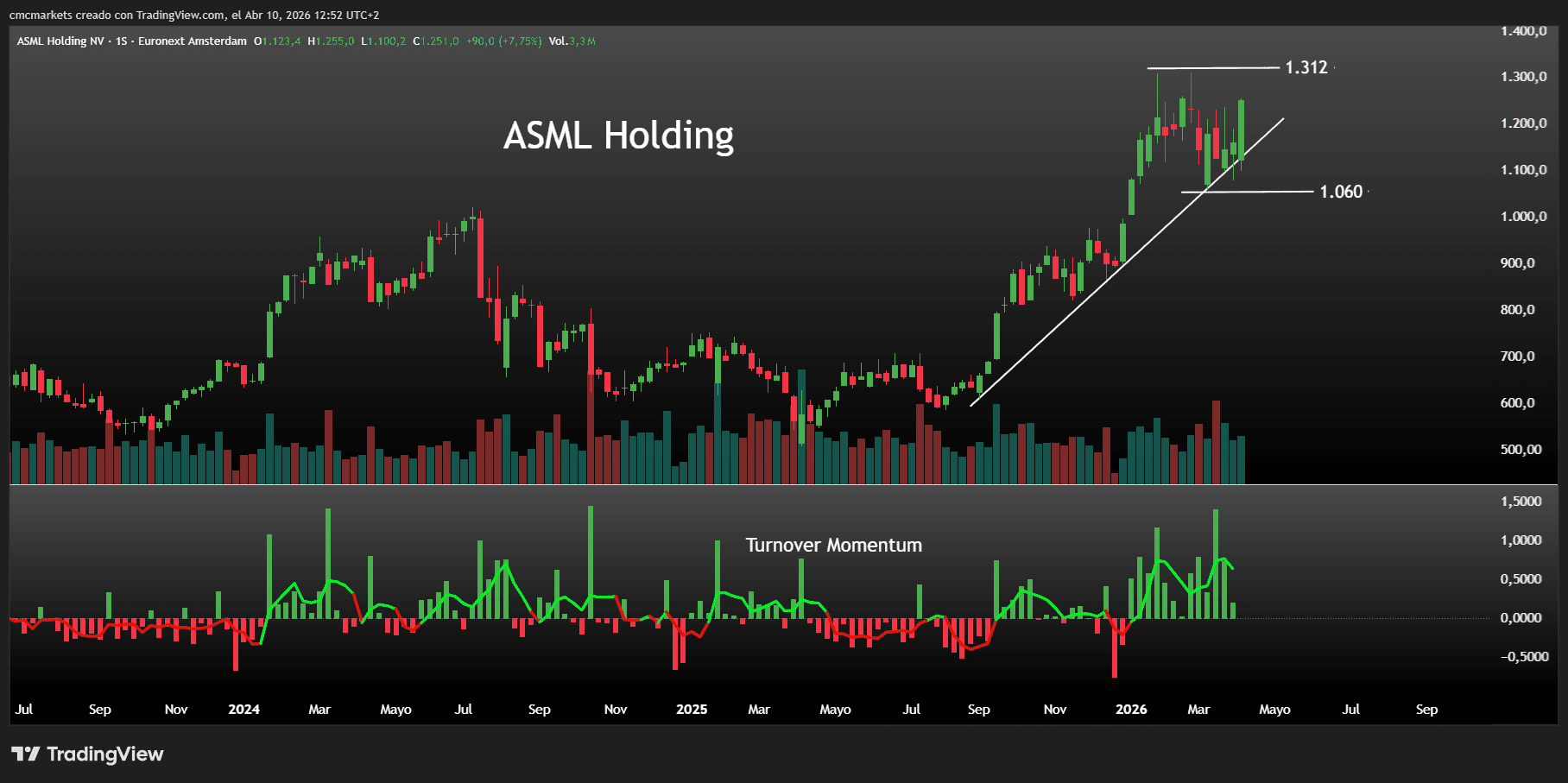
Task: Select the tallest green momentum histogram bar
Action: (591, 561)
